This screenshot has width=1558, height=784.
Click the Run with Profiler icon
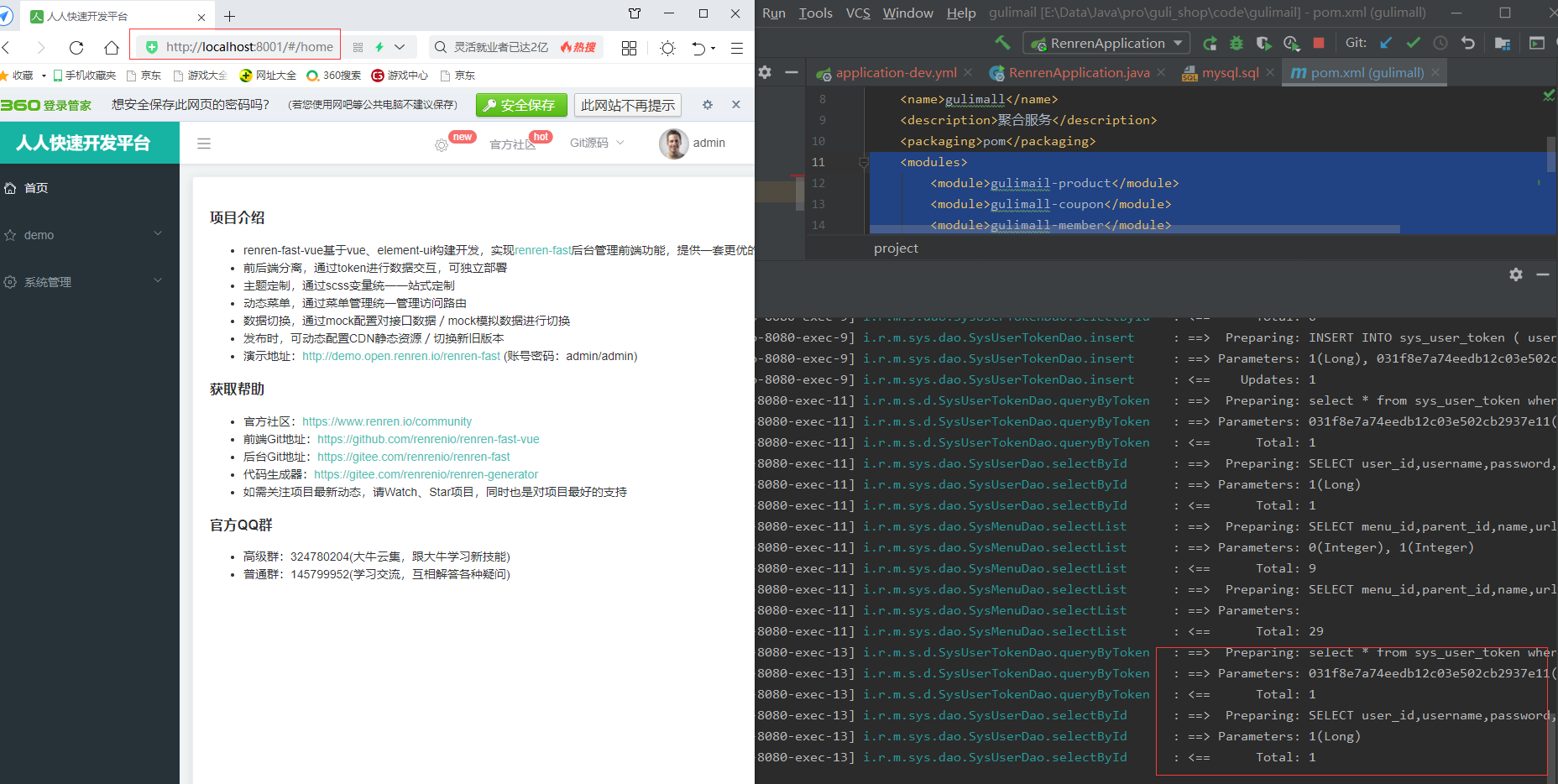pos(1291,43)
